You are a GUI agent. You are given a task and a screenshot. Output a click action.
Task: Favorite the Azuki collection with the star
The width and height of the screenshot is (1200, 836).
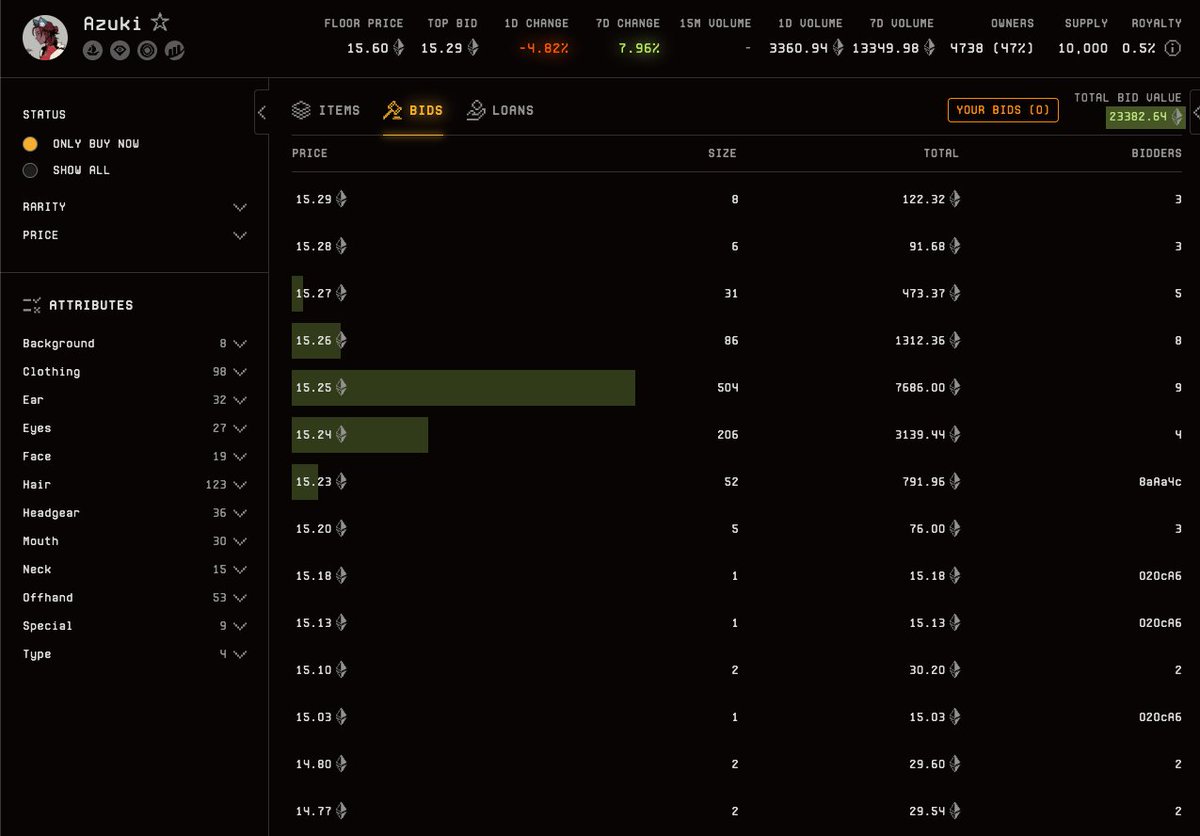[x=160, y=23]
